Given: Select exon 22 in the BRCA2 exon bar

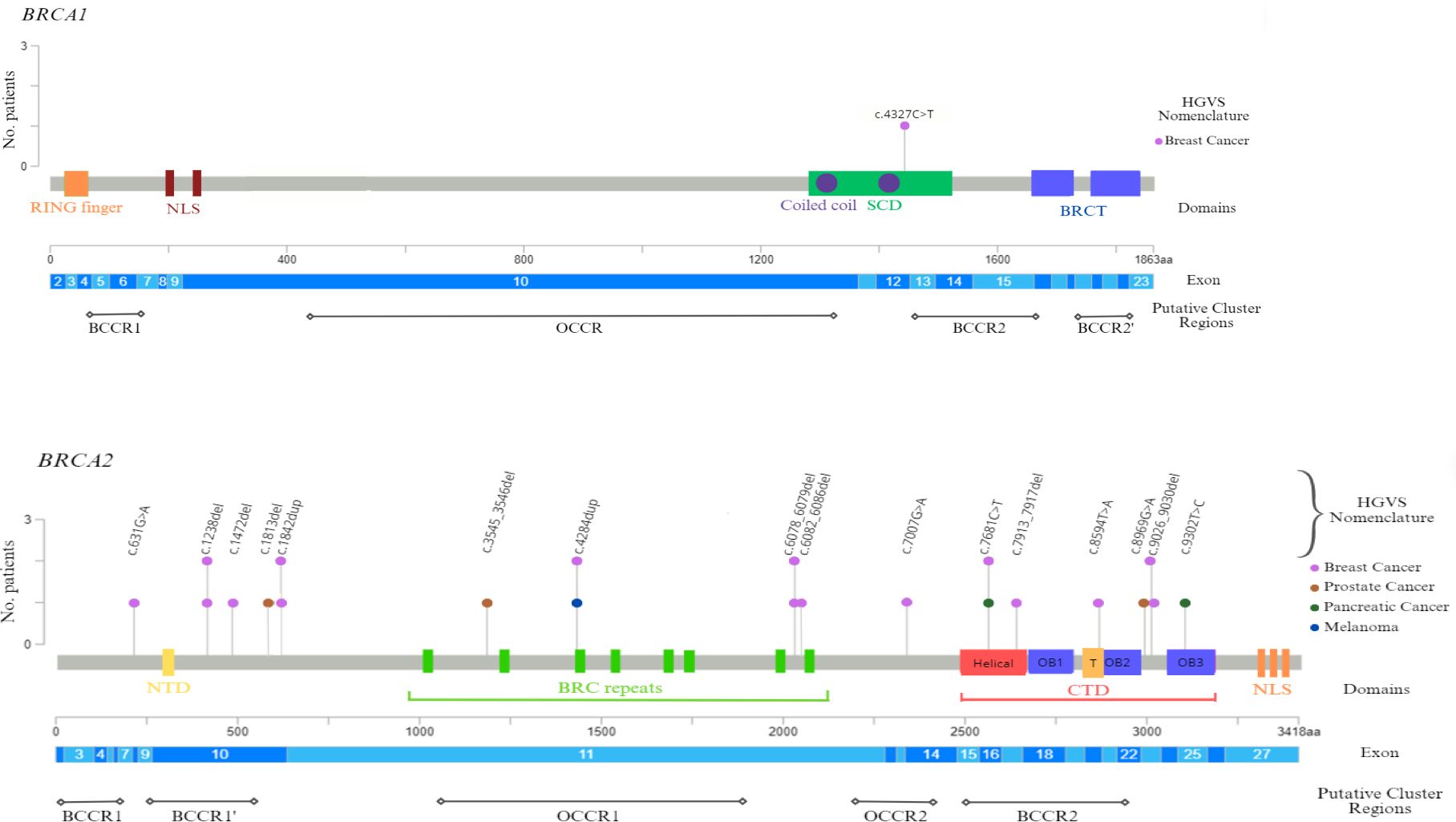Looking at the screenshot, I should 1128,755.
